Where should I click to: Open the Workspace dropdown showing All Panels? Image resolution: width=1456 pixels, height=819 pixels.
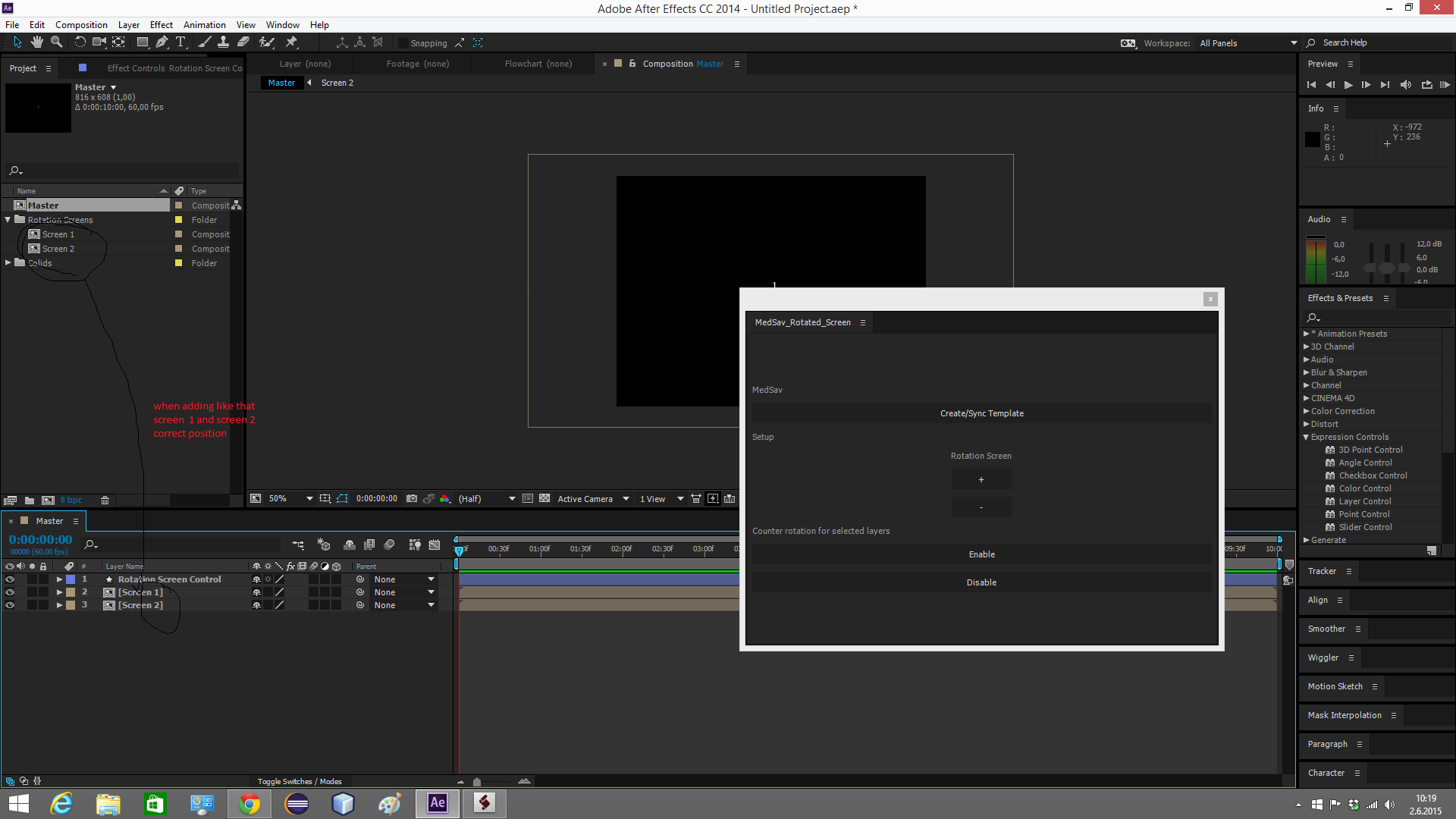pos(1248,43)
